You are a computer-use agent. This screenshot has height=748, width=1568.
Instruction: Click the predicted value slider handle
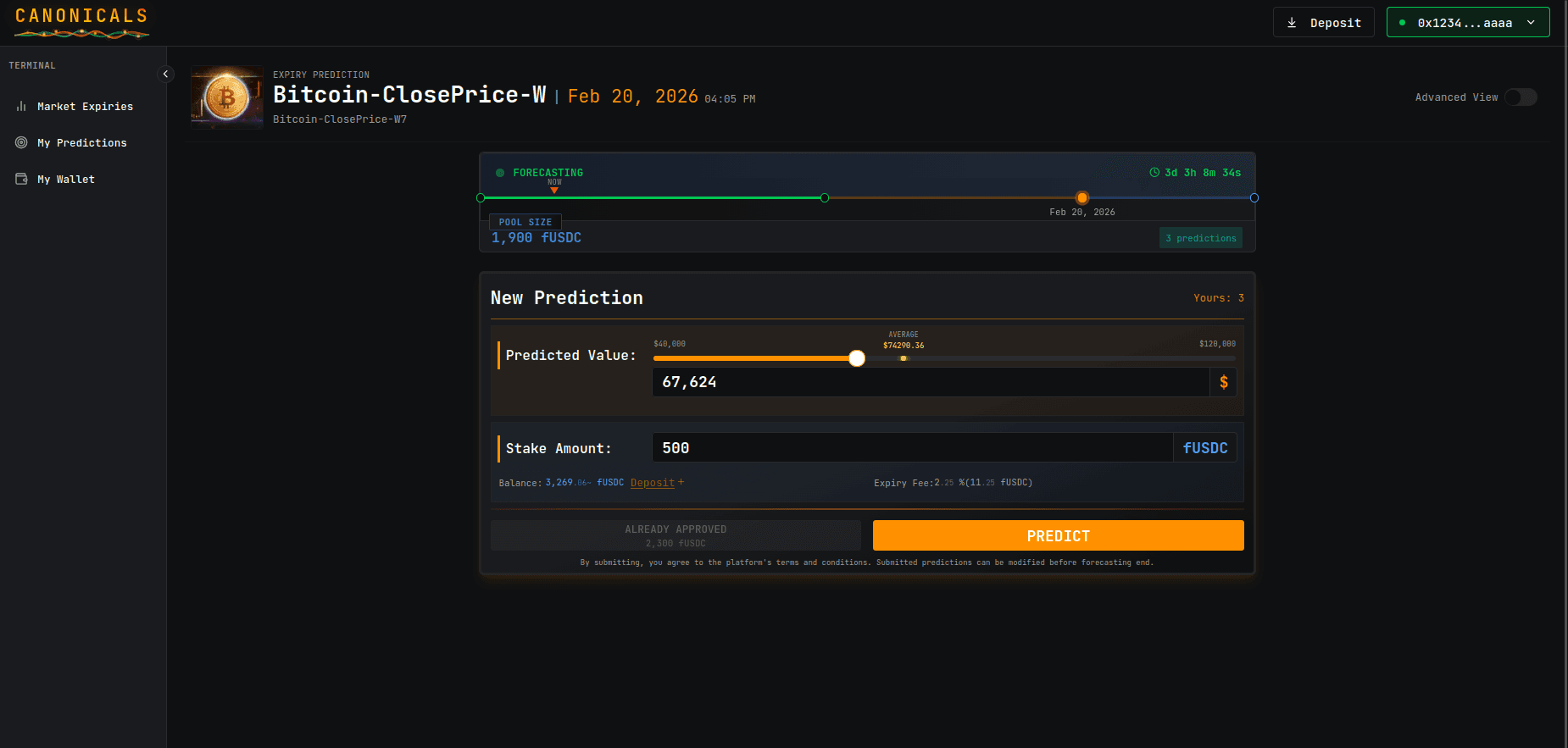tap(857, 358)
